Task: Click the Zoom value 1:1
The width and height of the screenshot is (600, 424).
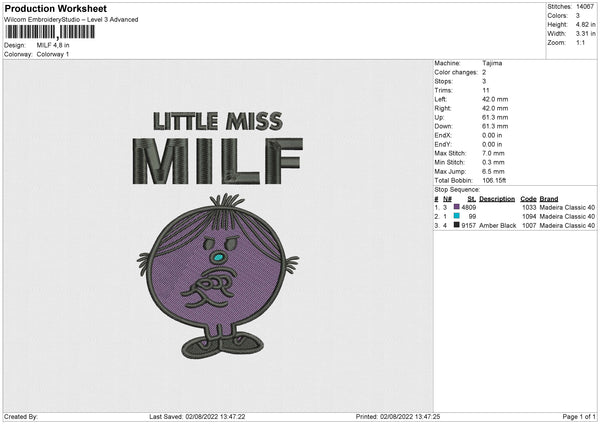Action: pyautogui.click(x=580, y=43)
